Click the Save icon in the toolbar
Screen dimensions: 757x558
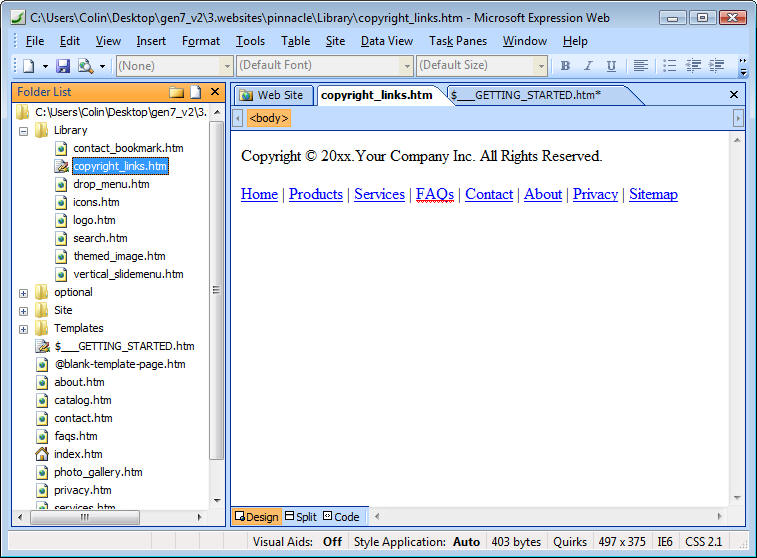[x=63, y=66]
